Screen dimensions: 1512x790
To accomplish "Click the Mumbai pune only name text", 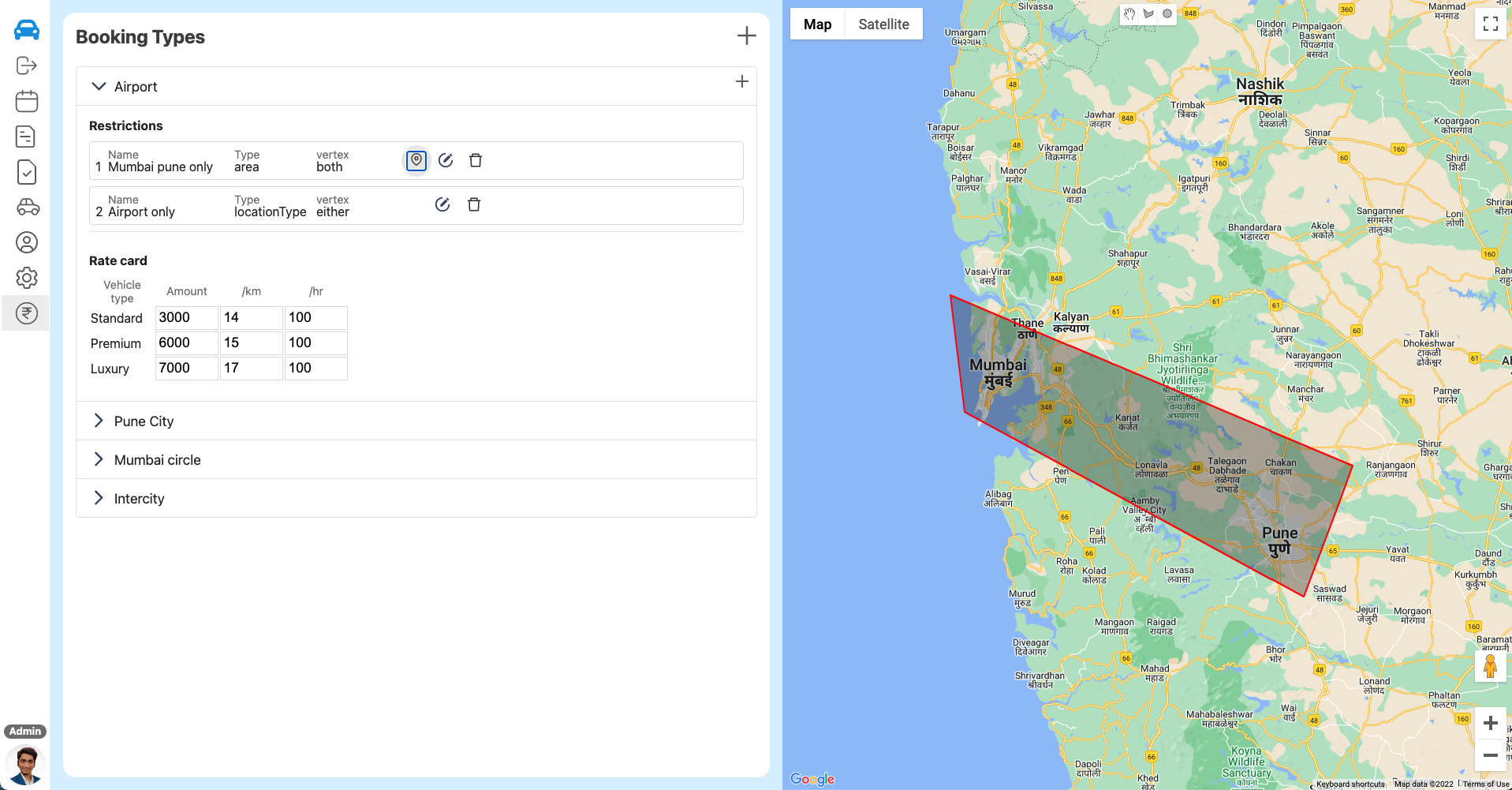I will [160, 167].
